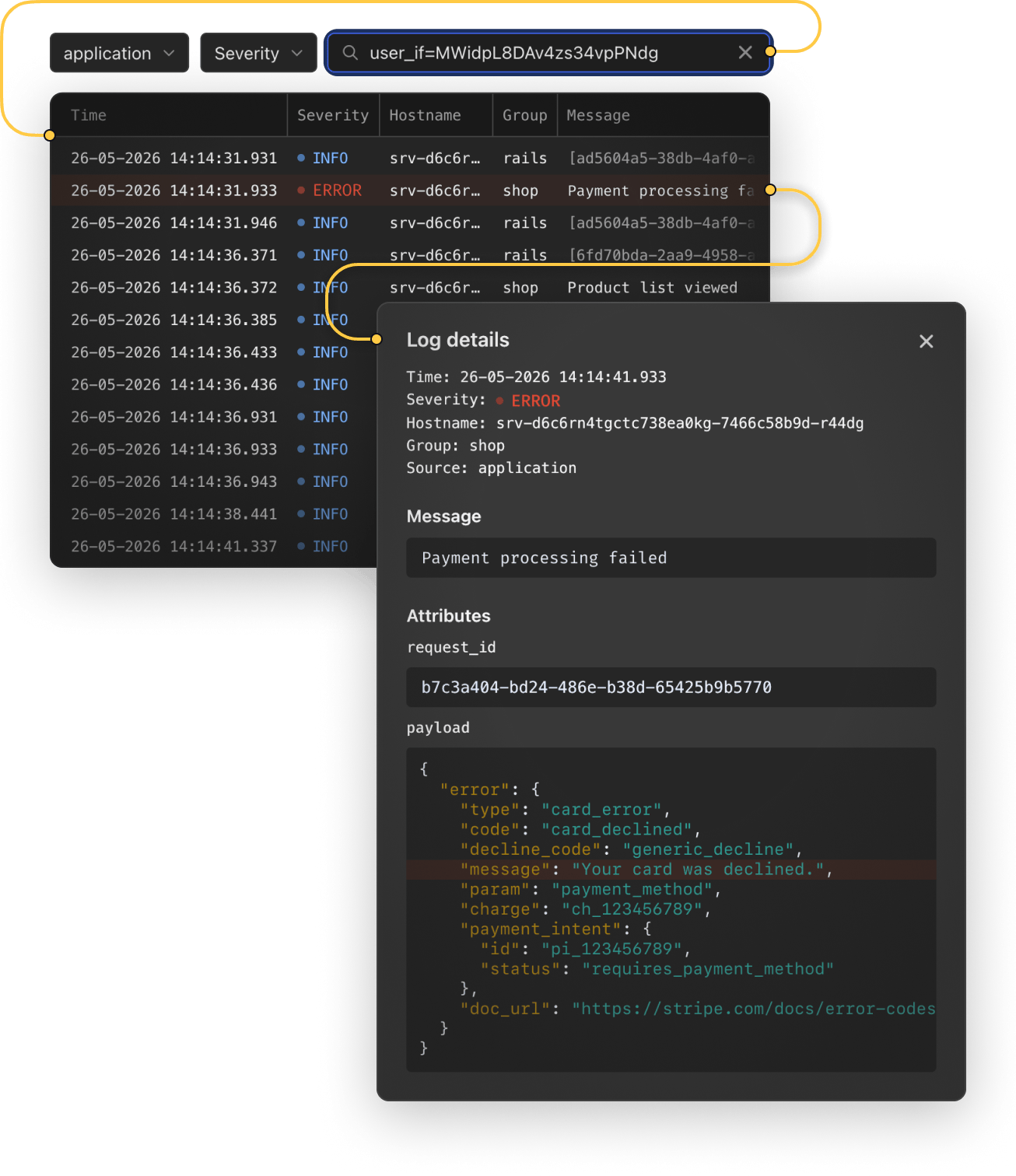Select log row at 14:14:31.946

point(410,223)
